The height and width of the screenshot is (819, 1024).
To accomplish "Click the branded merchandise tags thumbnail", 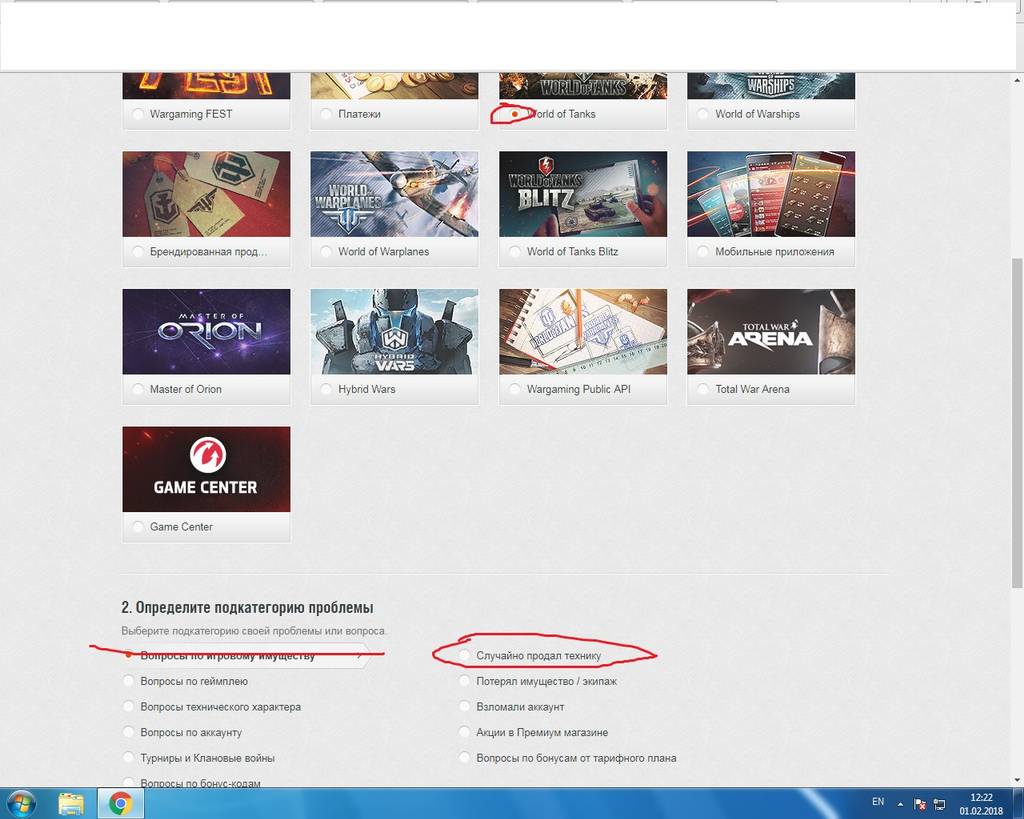I will [x=206, y=194].
